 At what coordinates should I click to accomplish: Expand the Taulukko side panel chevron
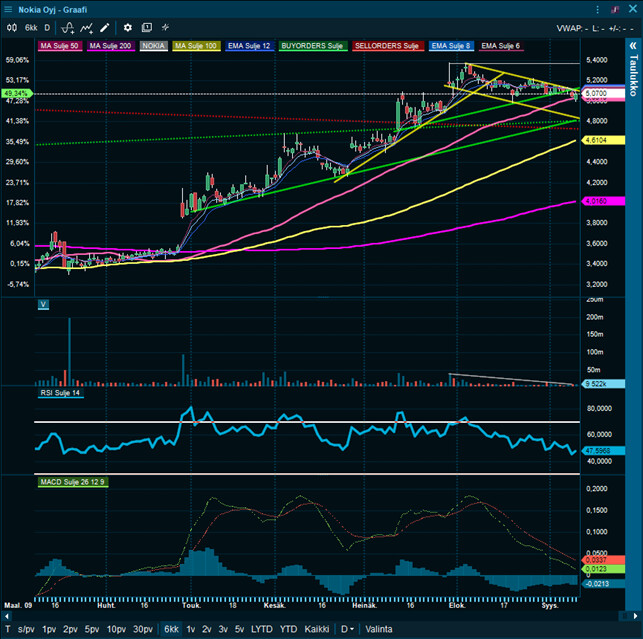point(634,46)
